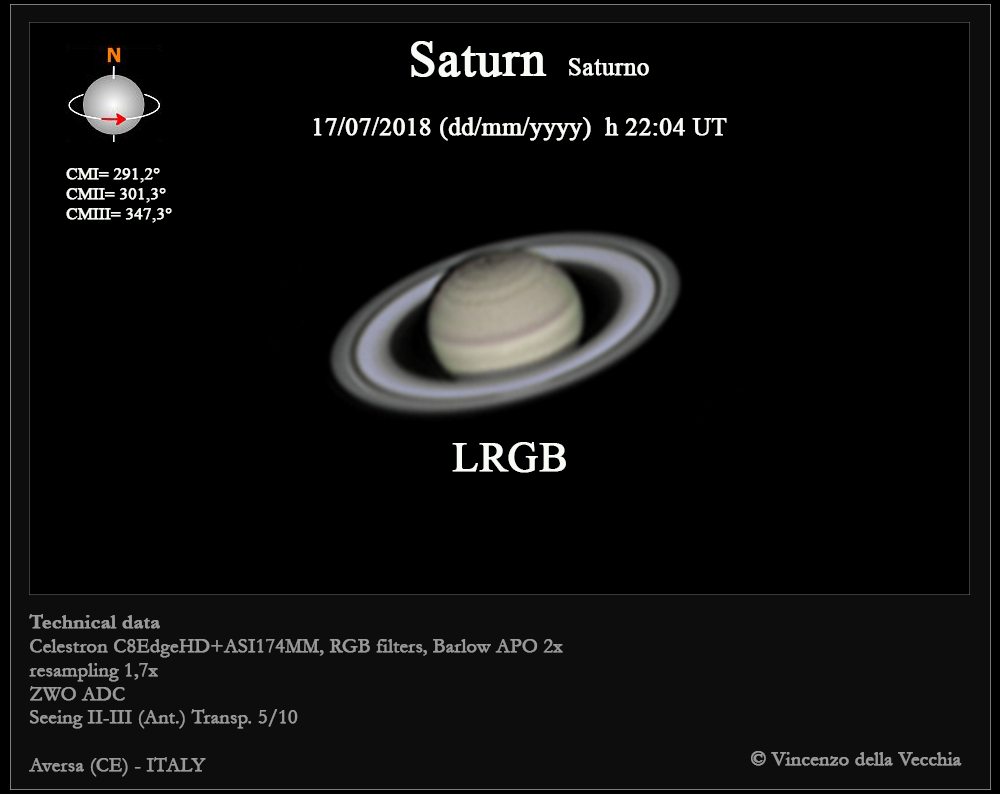Image resolution: width=1000 pixels, height=794 pixels.
Task: Click the date '17/07/2018 (dd/mm/yyyy)'
Action: pos(452,128)
